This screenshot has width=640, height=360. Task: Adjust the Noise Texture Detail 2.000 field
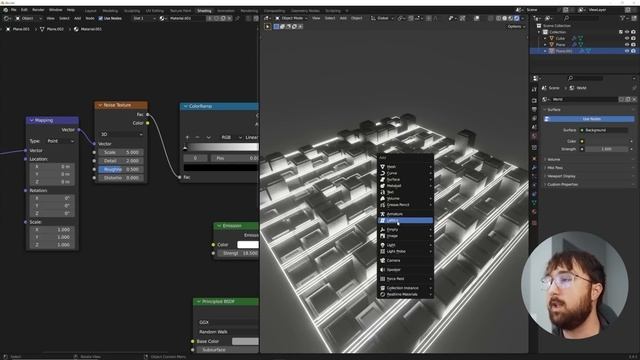121,161
